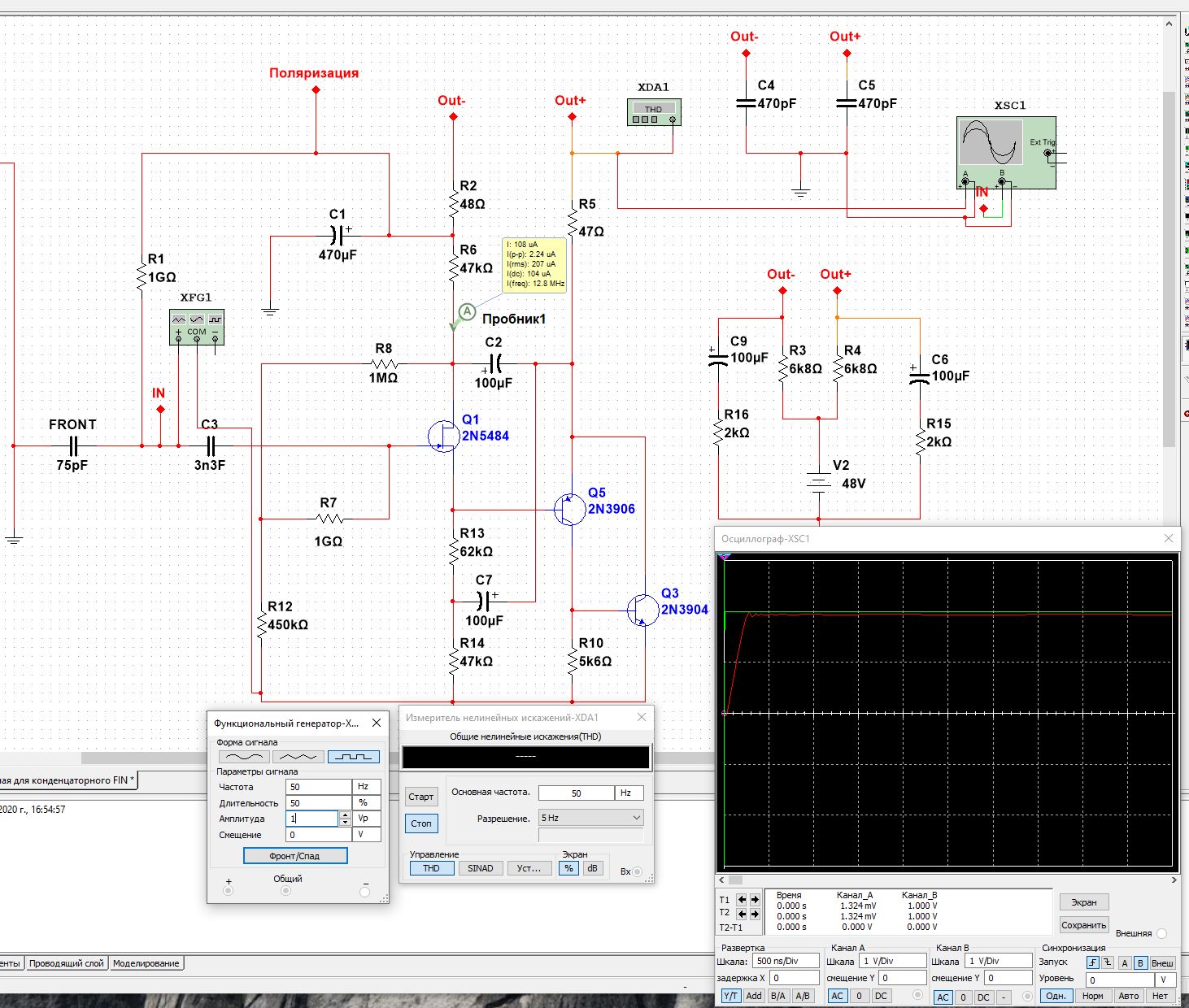The image size is (1189, 1008).
Task: Open the Vp amplitude unit selector
Action: point(366,819)
